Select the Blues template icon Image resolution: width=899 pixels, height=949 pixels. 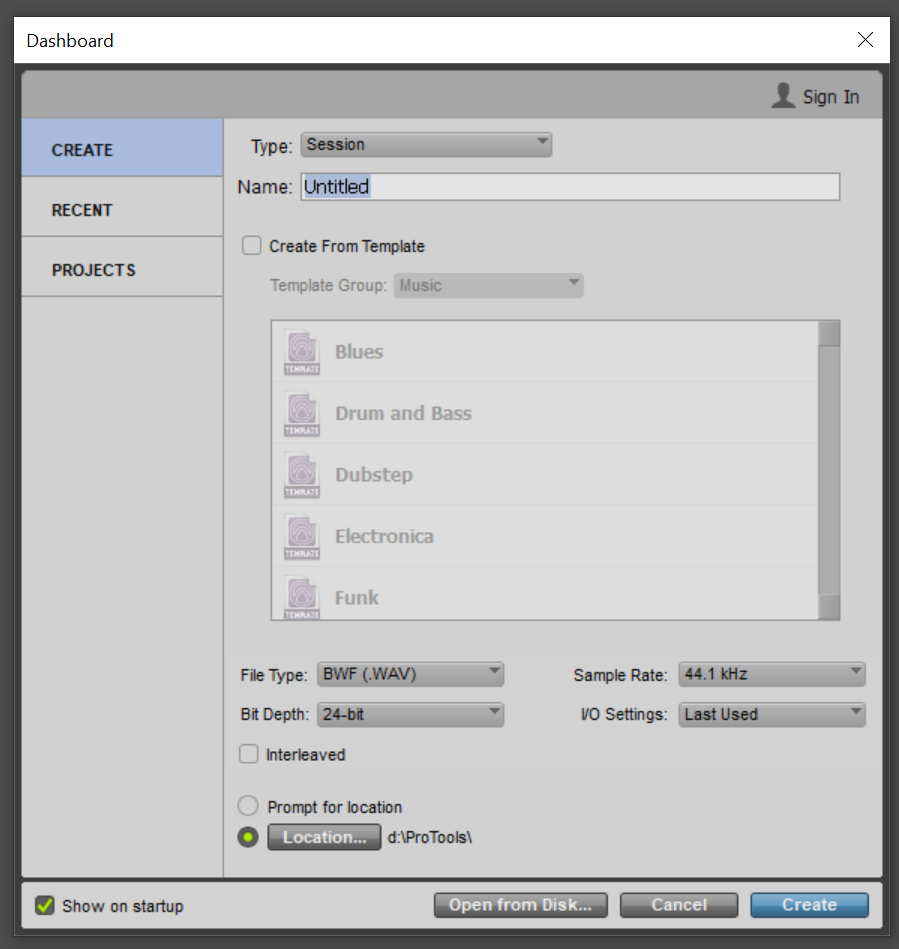tap(302, 352)
